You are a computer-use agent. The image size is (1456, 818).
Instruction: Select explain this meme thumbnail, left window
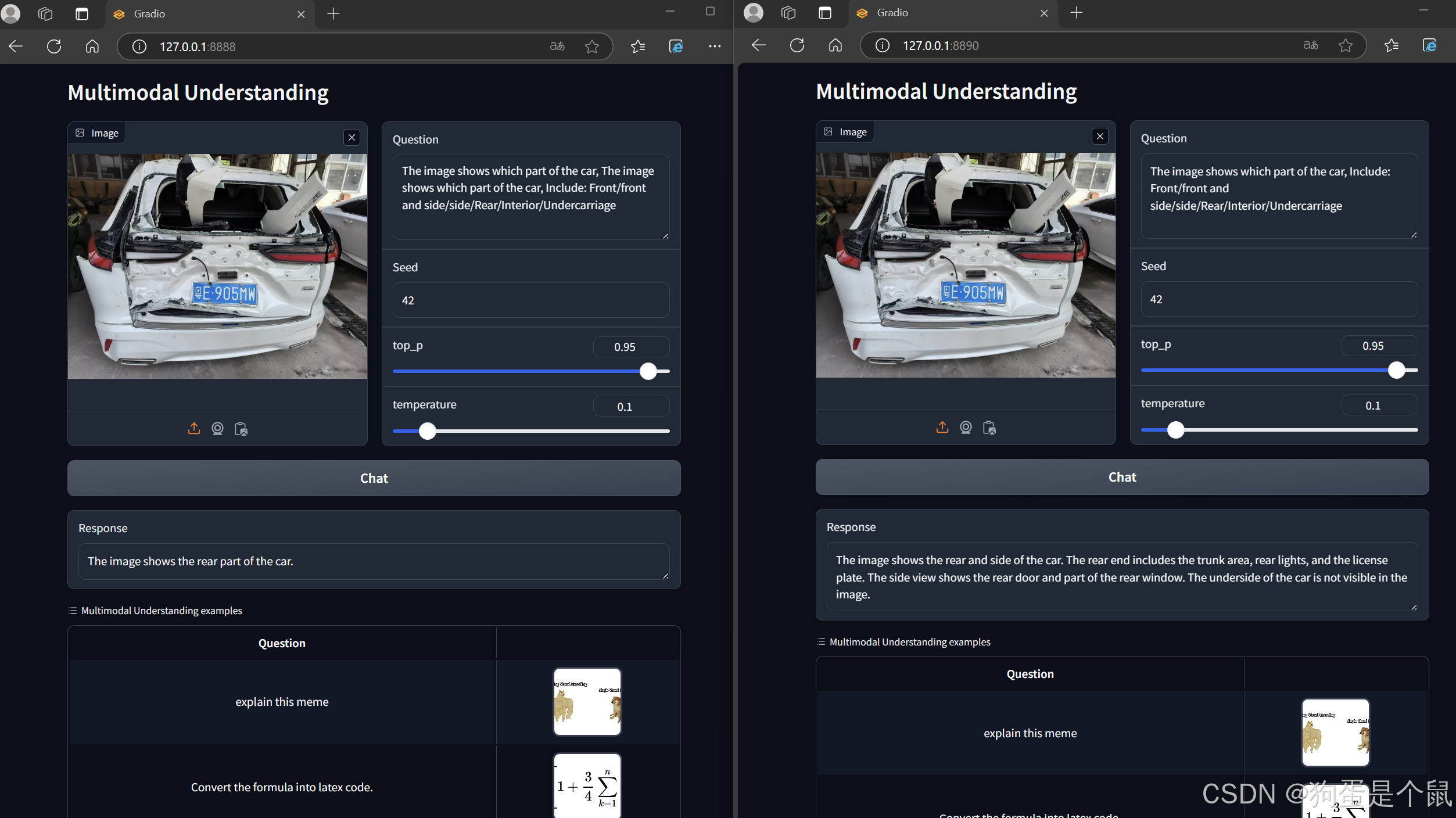(587, 702)
